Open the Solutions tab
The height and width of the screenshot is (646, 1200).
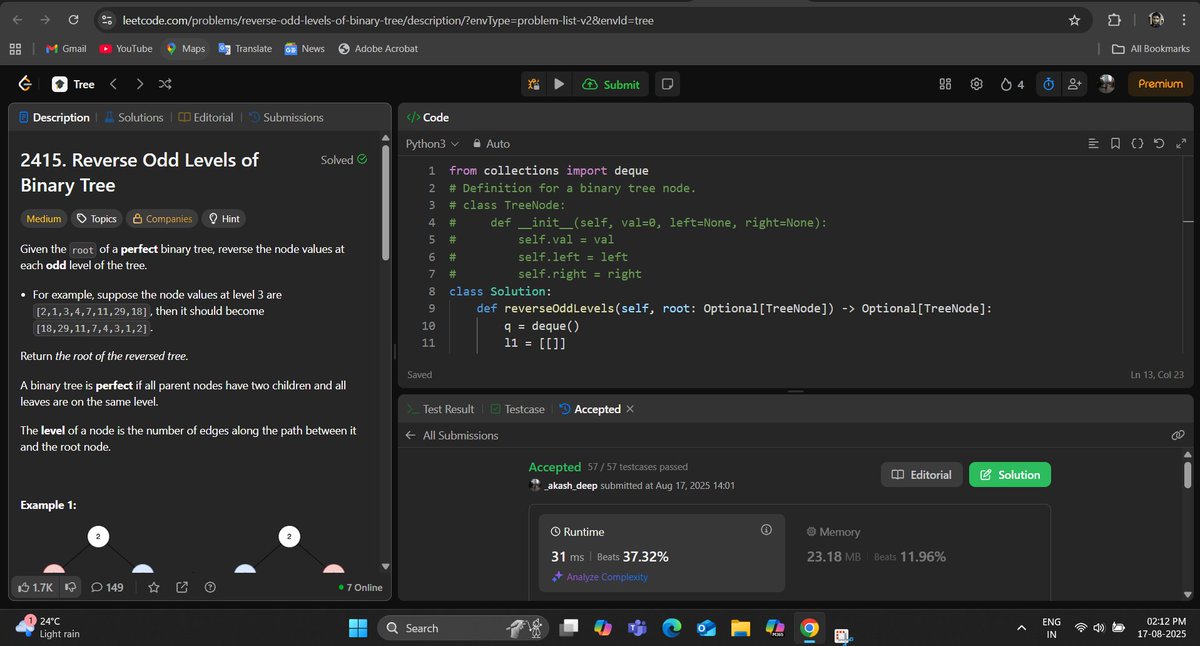[133, 117]
